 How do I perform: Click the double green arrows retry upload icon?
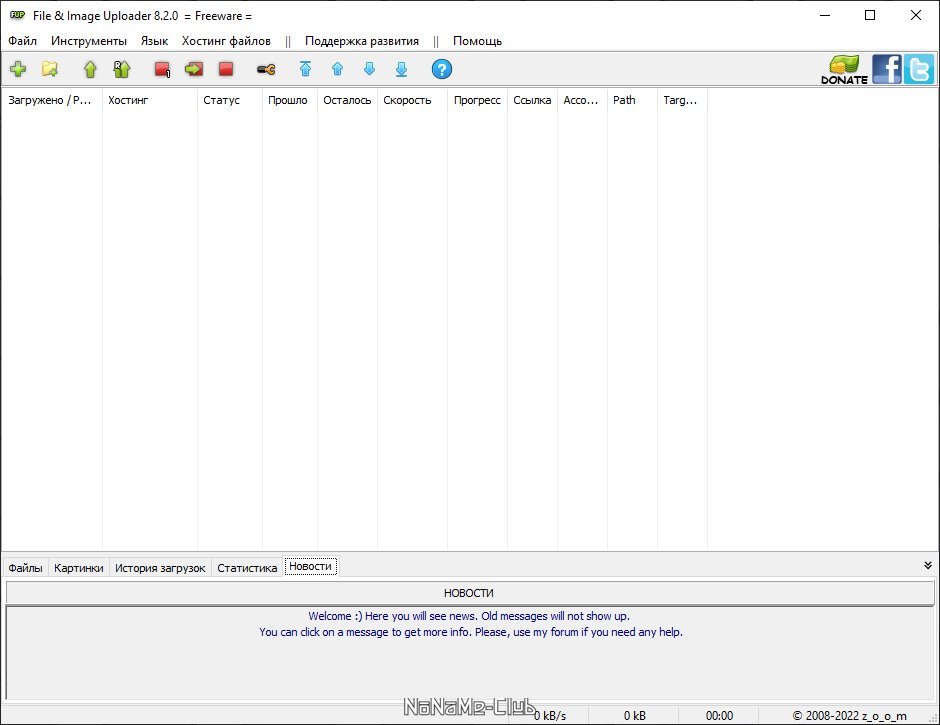pos(122,70)
